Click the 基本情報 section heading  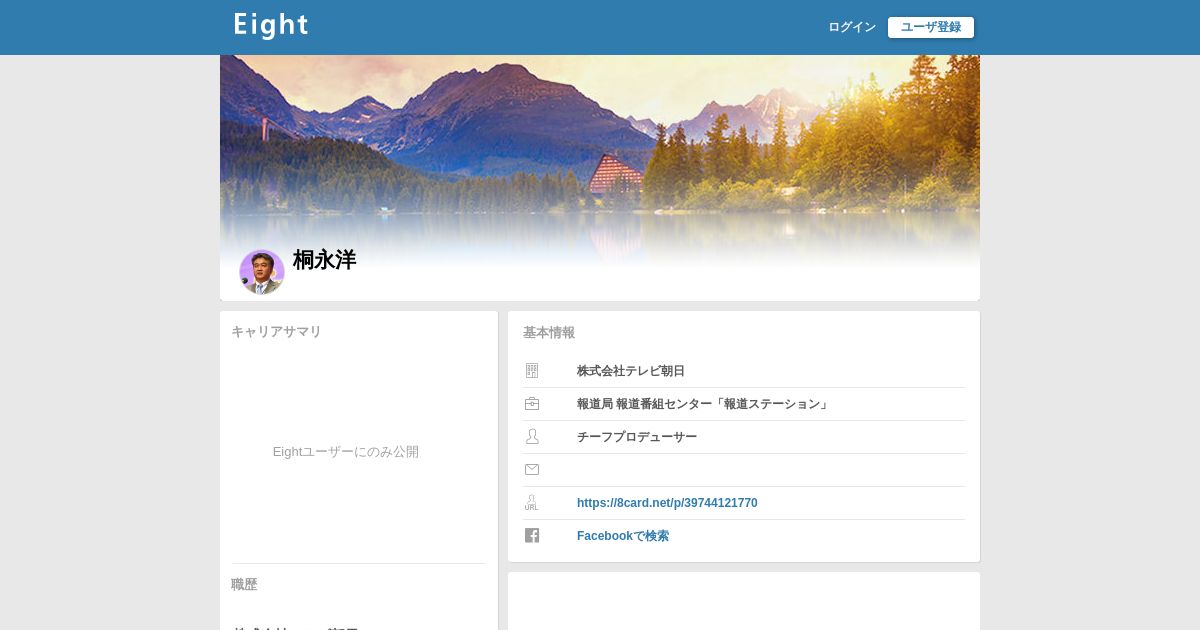[549, 333]
